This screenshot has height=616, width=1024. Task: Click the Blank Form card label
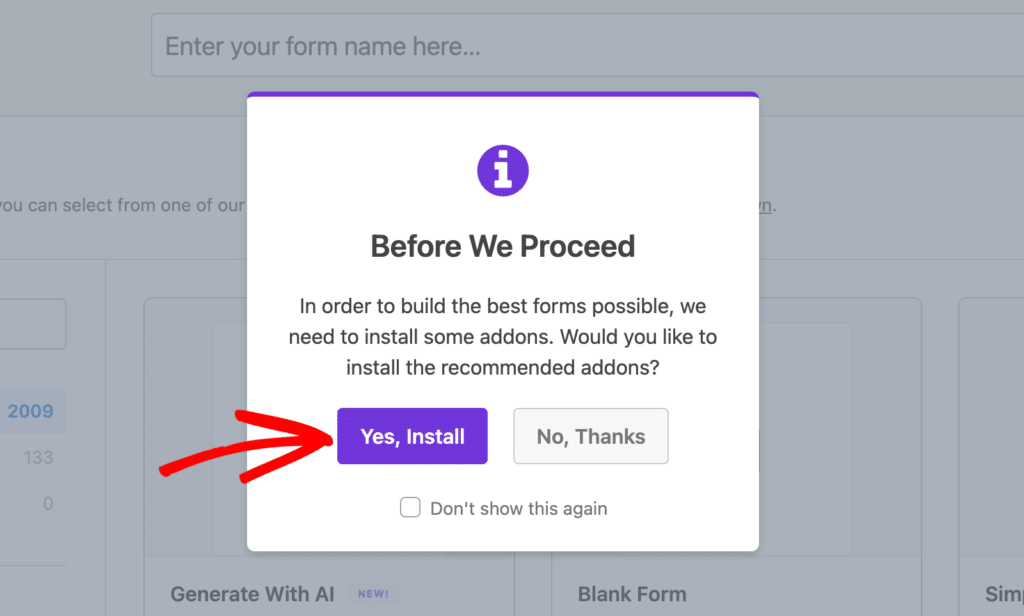632,593
